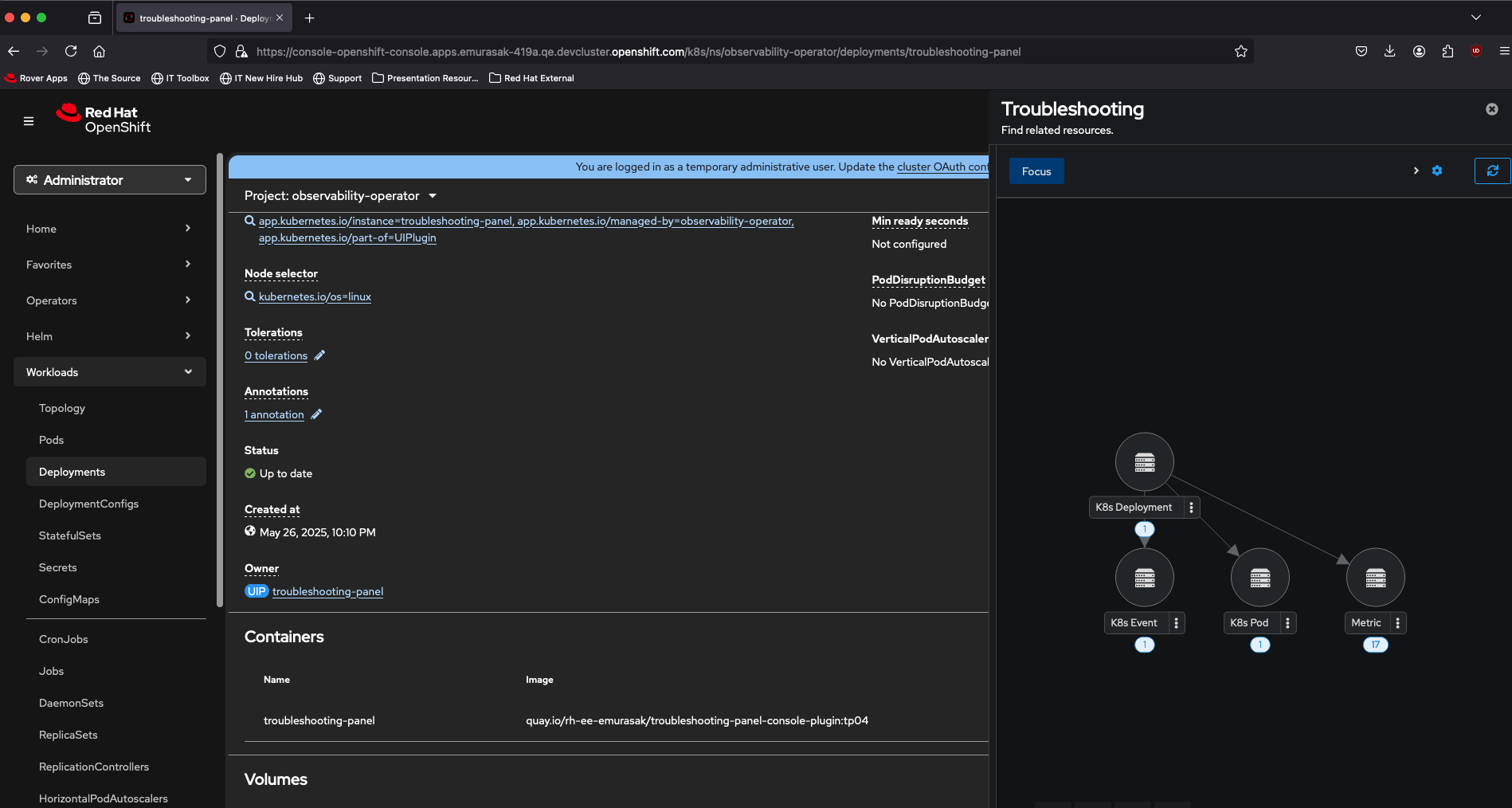Open HorizontalPodAutoscalers in the sidebar
1512x808 pixels.
(104, 798)
